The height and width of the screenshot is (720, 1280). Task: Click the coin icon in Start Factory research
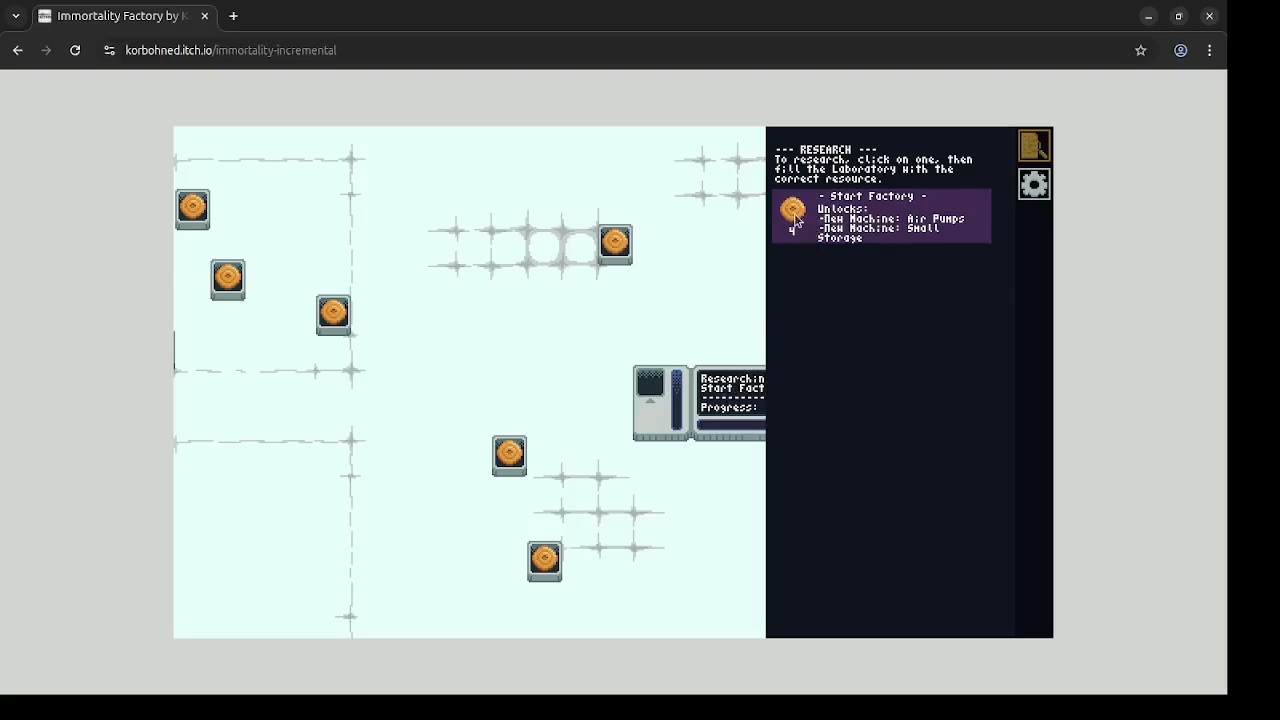pos(792,211)
